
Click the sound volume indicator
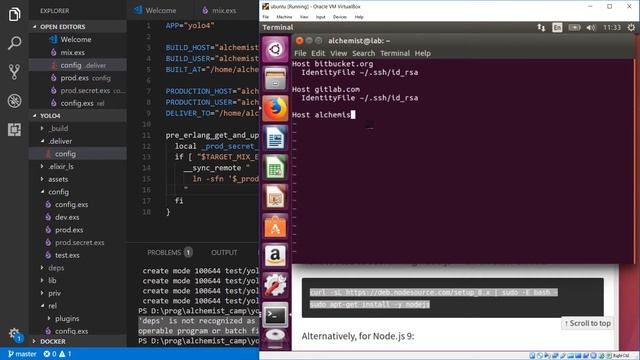pyautogui.click(x=591, y=27)
